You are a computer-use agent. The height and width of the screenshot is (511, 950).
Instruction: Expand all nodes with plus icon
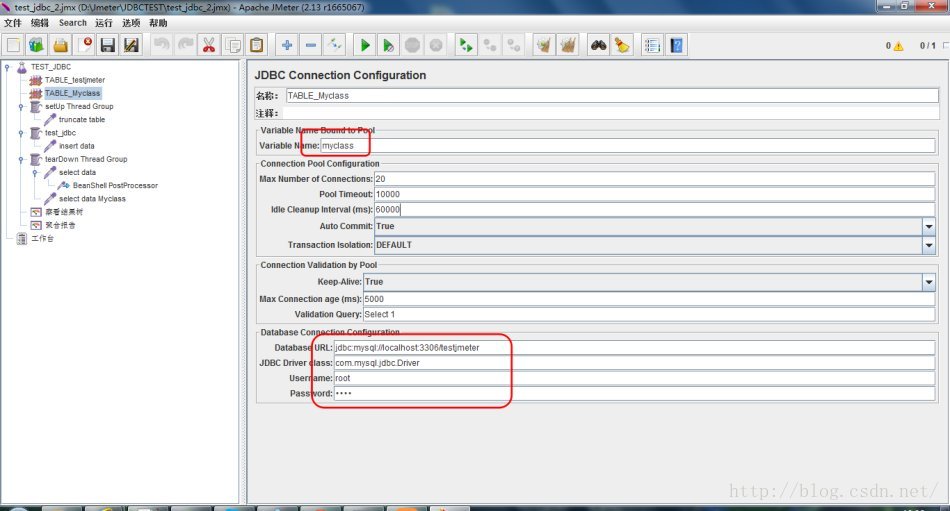(287, 45)
